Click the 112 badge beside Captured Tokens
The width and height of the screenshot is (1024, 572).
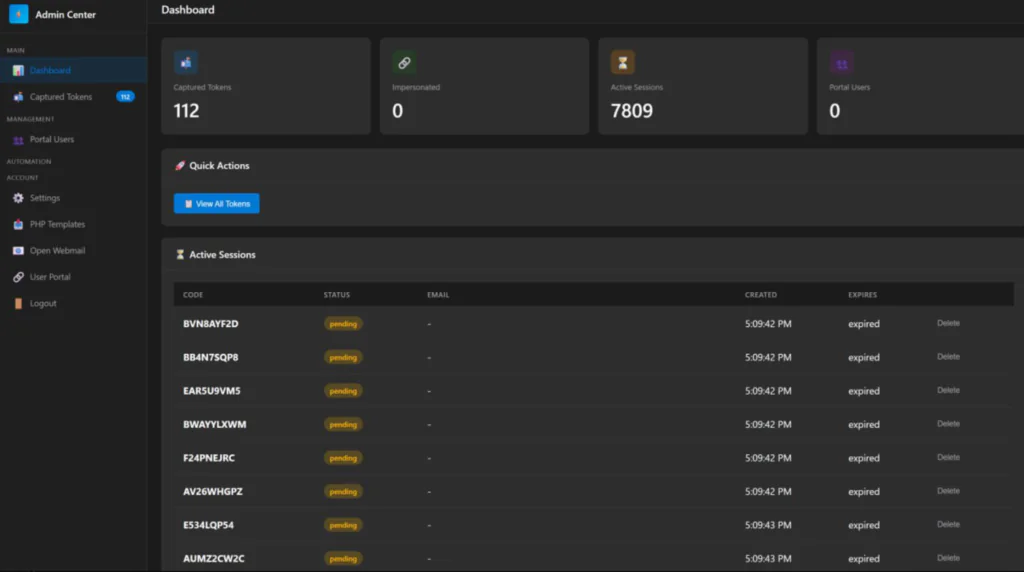(125, 97)
